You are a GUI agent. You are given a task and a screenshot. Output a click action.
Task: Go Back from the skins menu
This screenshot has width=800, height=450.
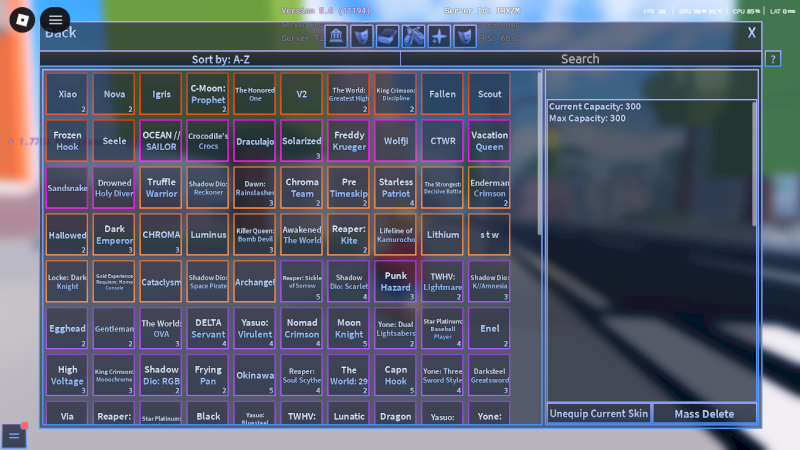tap(61, 33)
